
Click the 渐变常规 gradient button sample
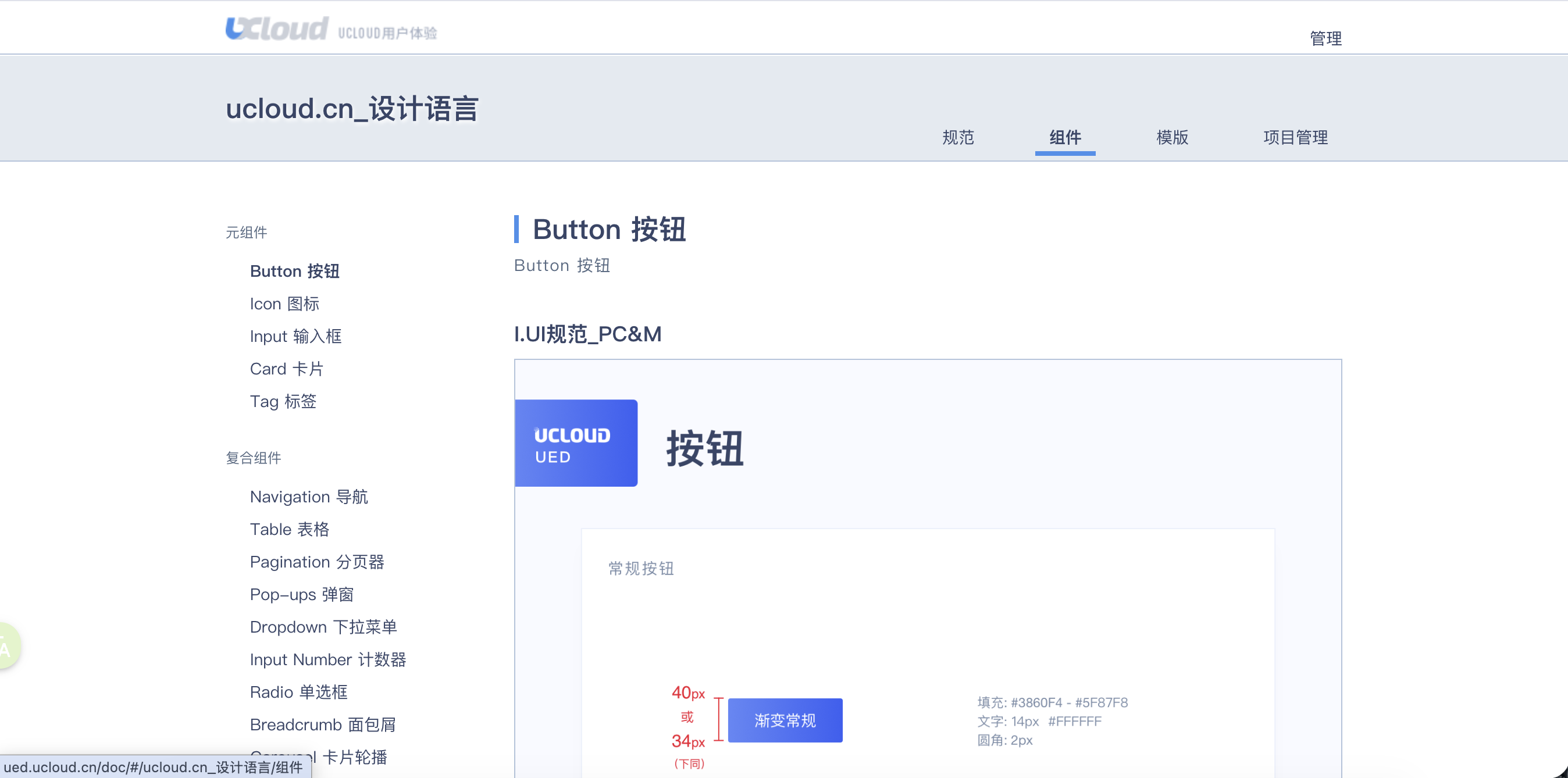(x=785, y=720)
